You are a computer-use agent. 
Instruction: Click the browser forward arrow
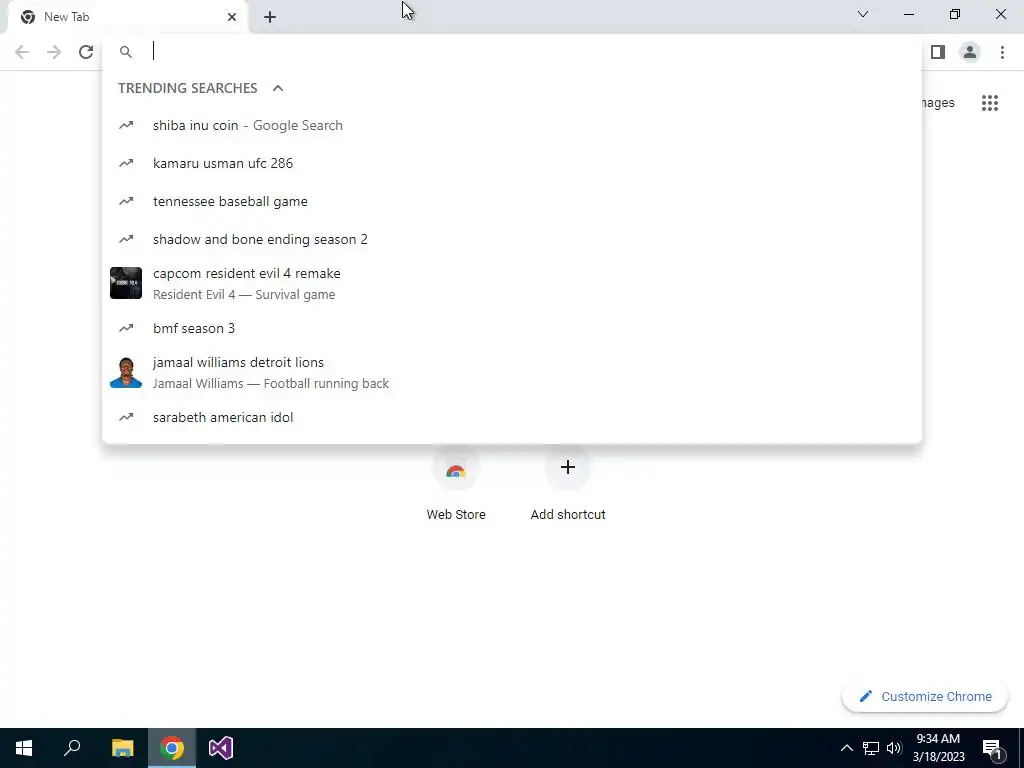coord(54,52)
